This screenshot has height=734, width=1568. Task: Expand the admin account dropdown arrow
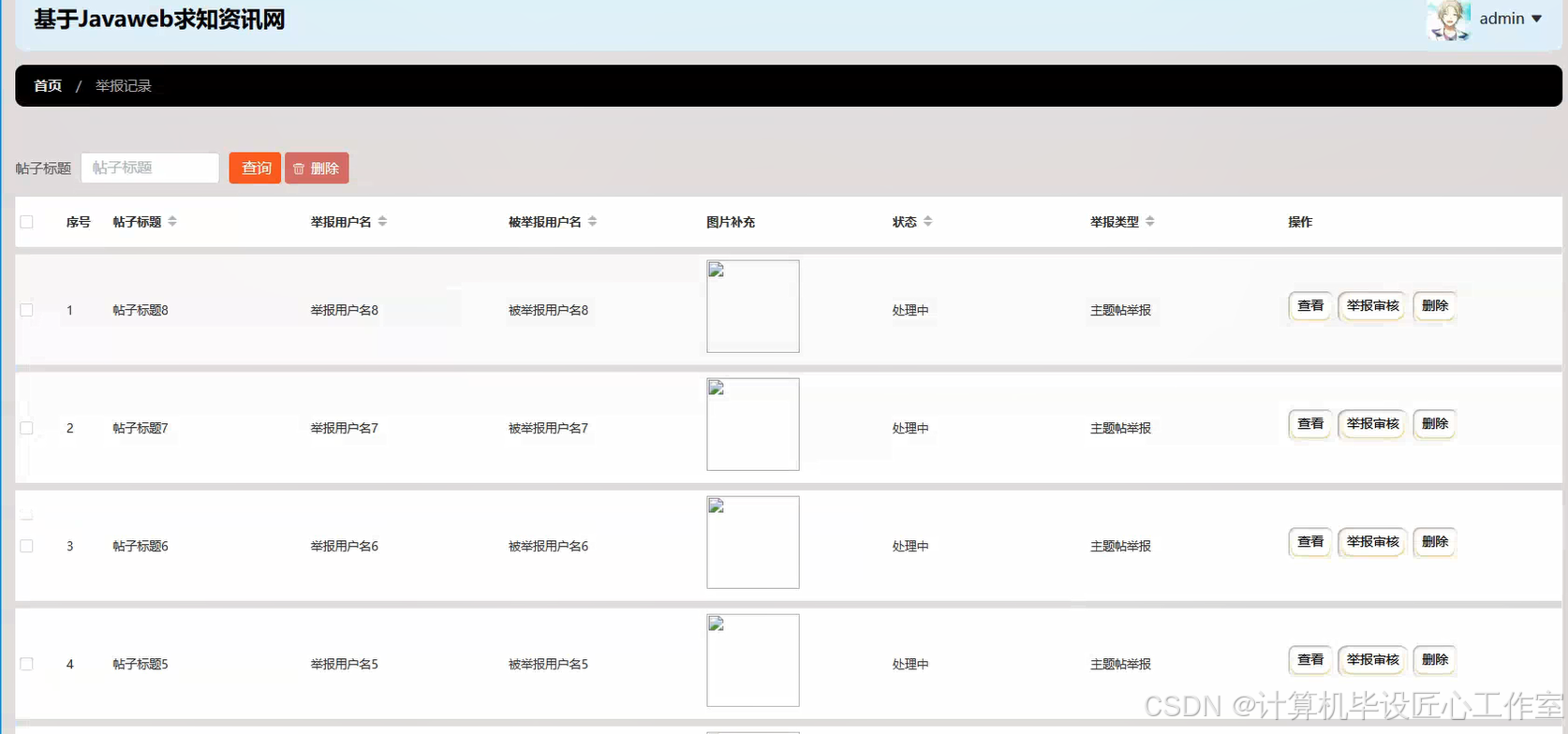pyautogui.click(x=1537, y=19)
